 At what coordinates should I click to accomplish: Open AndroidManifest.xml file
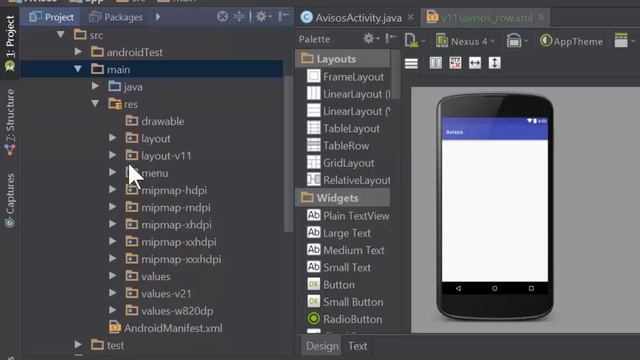[x=166, y=328]
